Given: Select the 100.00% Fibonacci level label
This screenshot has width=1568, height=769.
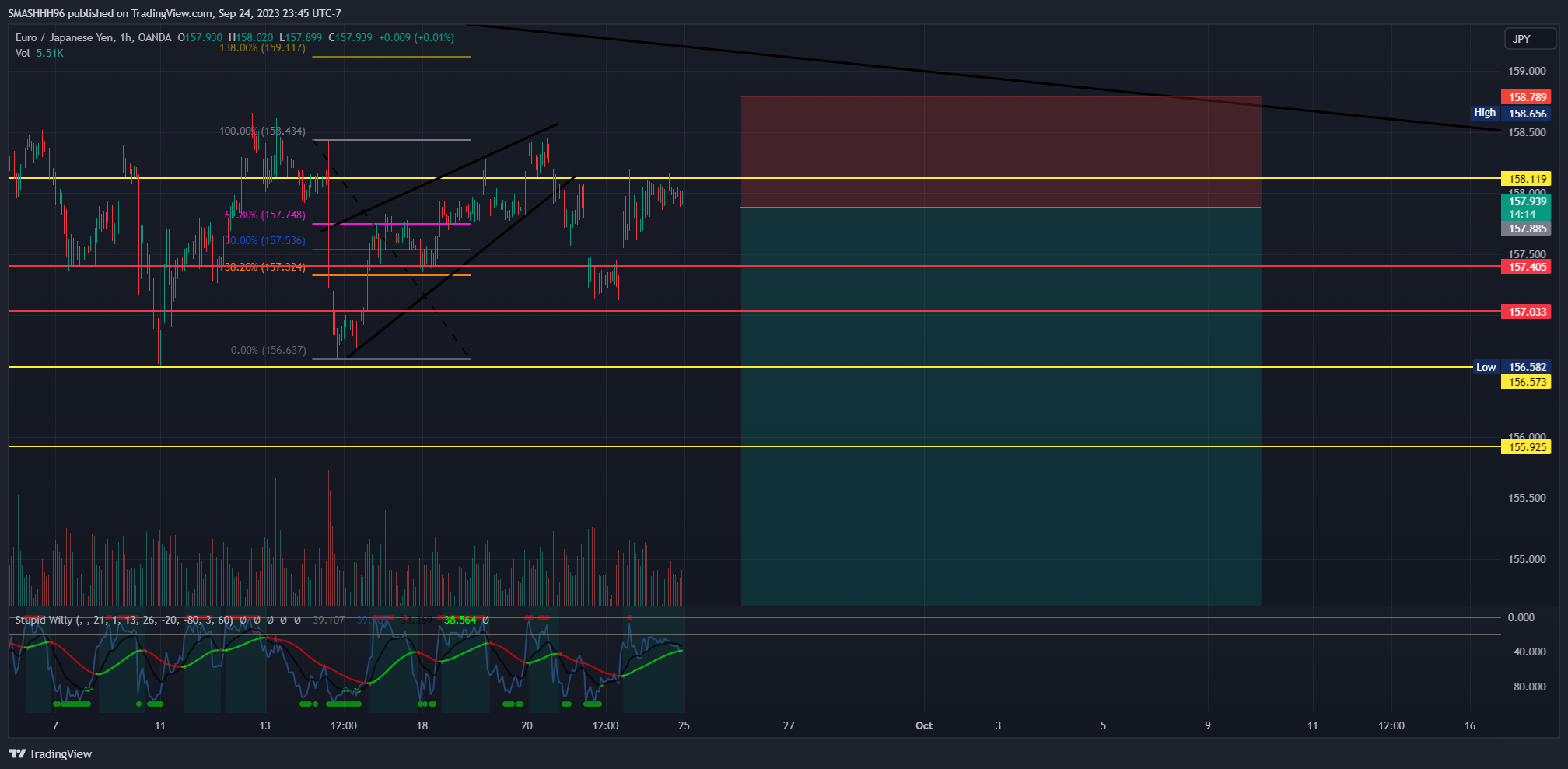Looking at the screenshot, I should (262, 131).
